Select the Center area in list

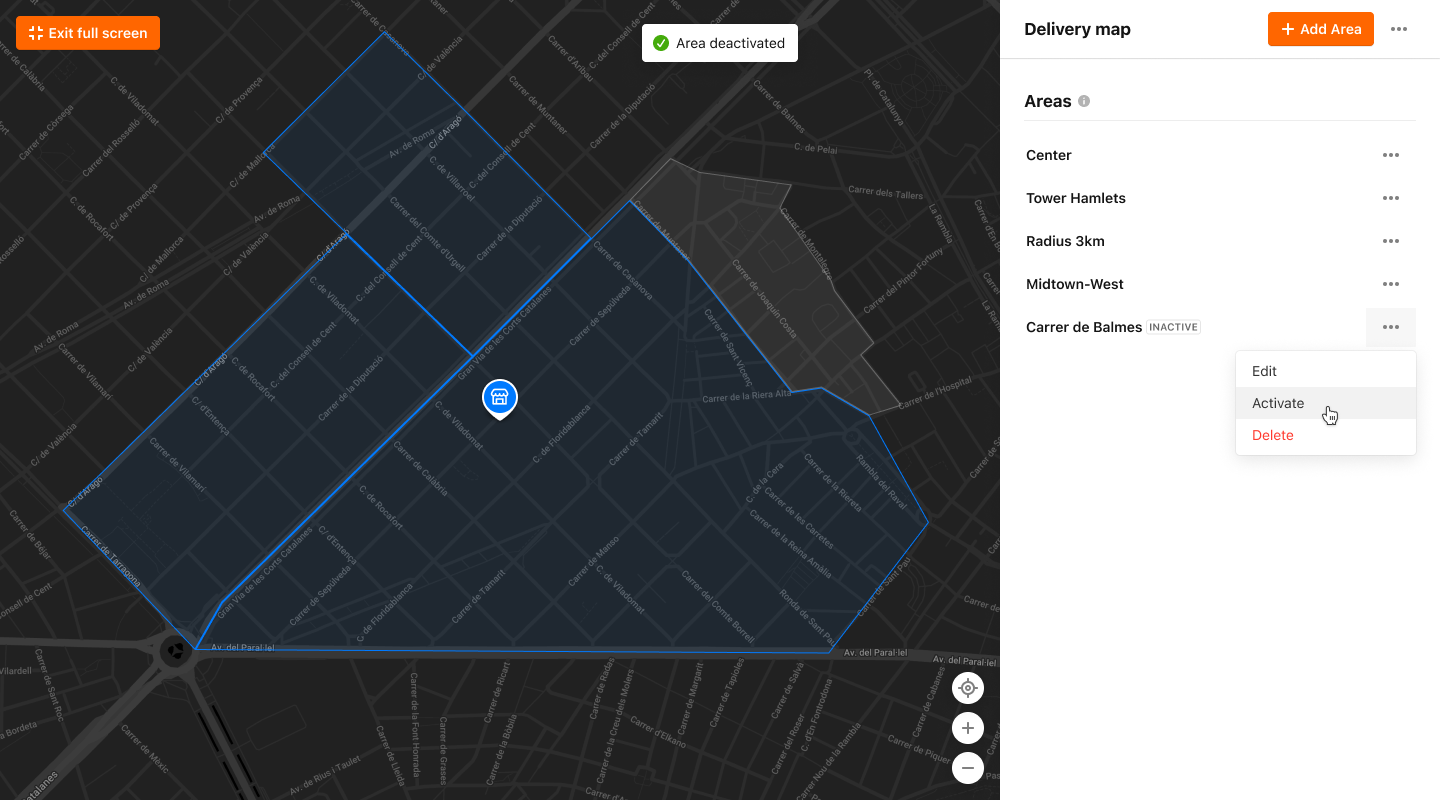1048,155
